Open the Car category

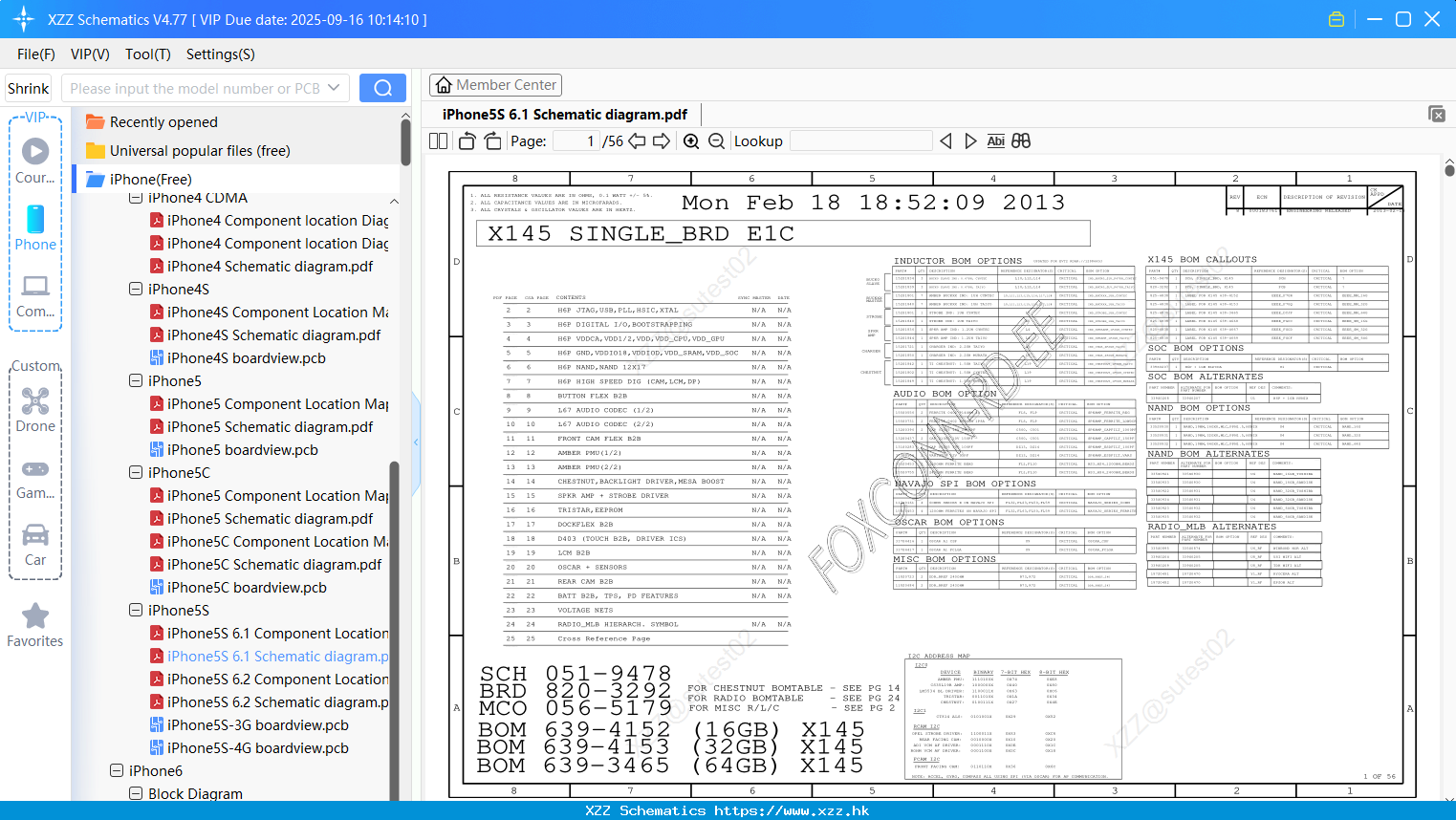(35, 545)
